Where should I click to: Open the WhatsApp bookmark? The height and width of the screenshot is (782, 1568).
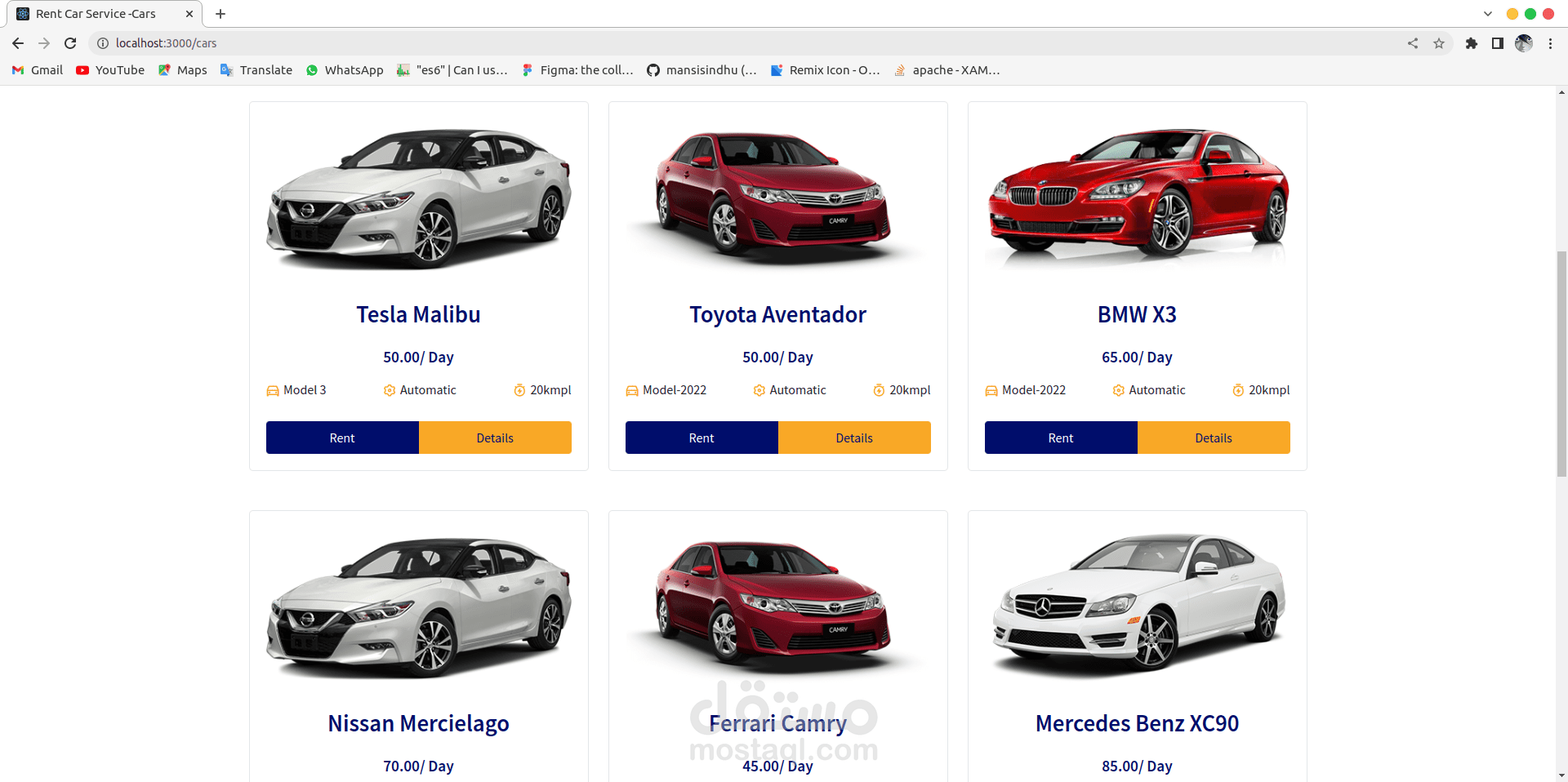345,70
